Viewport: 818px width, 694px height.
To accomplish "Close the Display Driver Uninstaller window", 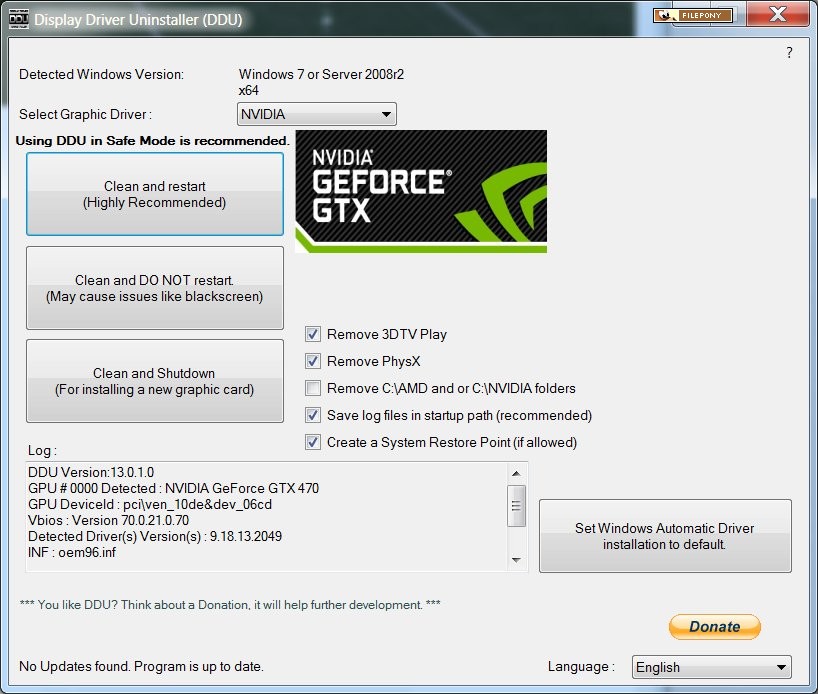I will pyautogui.click(x=778, y=14).
